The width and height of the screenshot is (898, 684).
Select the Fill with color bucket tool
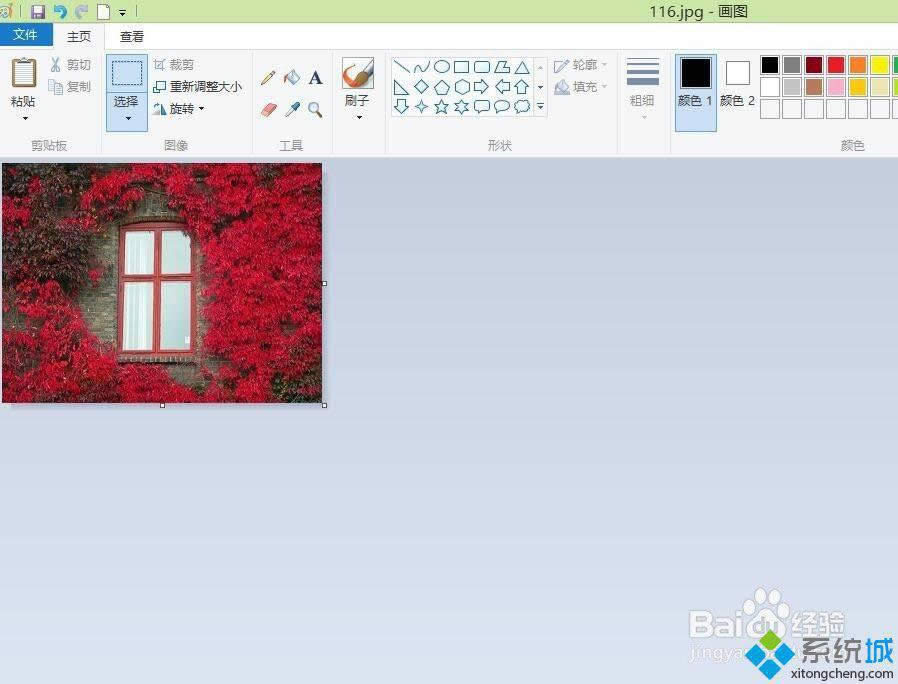pyautogui.click(x=292, y=76)
